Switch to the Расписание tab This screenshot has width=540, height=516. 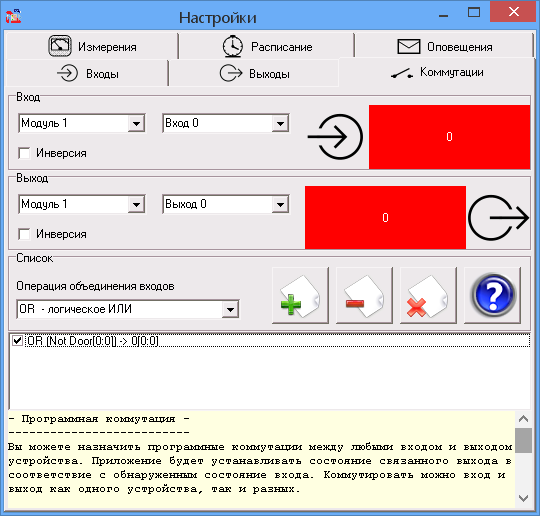267,46
